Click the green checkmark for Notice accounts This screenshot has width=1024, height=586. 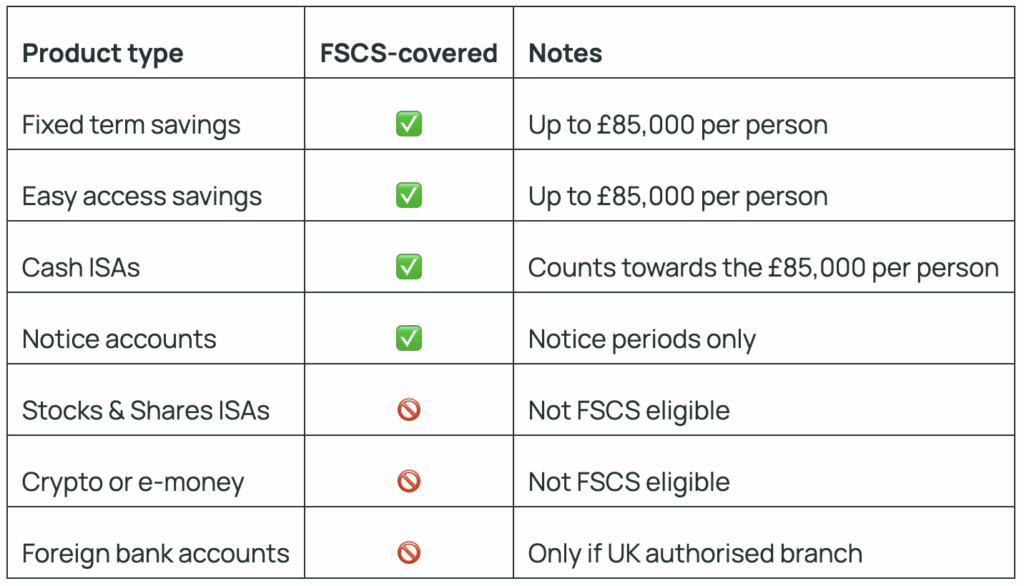[408, 338]
